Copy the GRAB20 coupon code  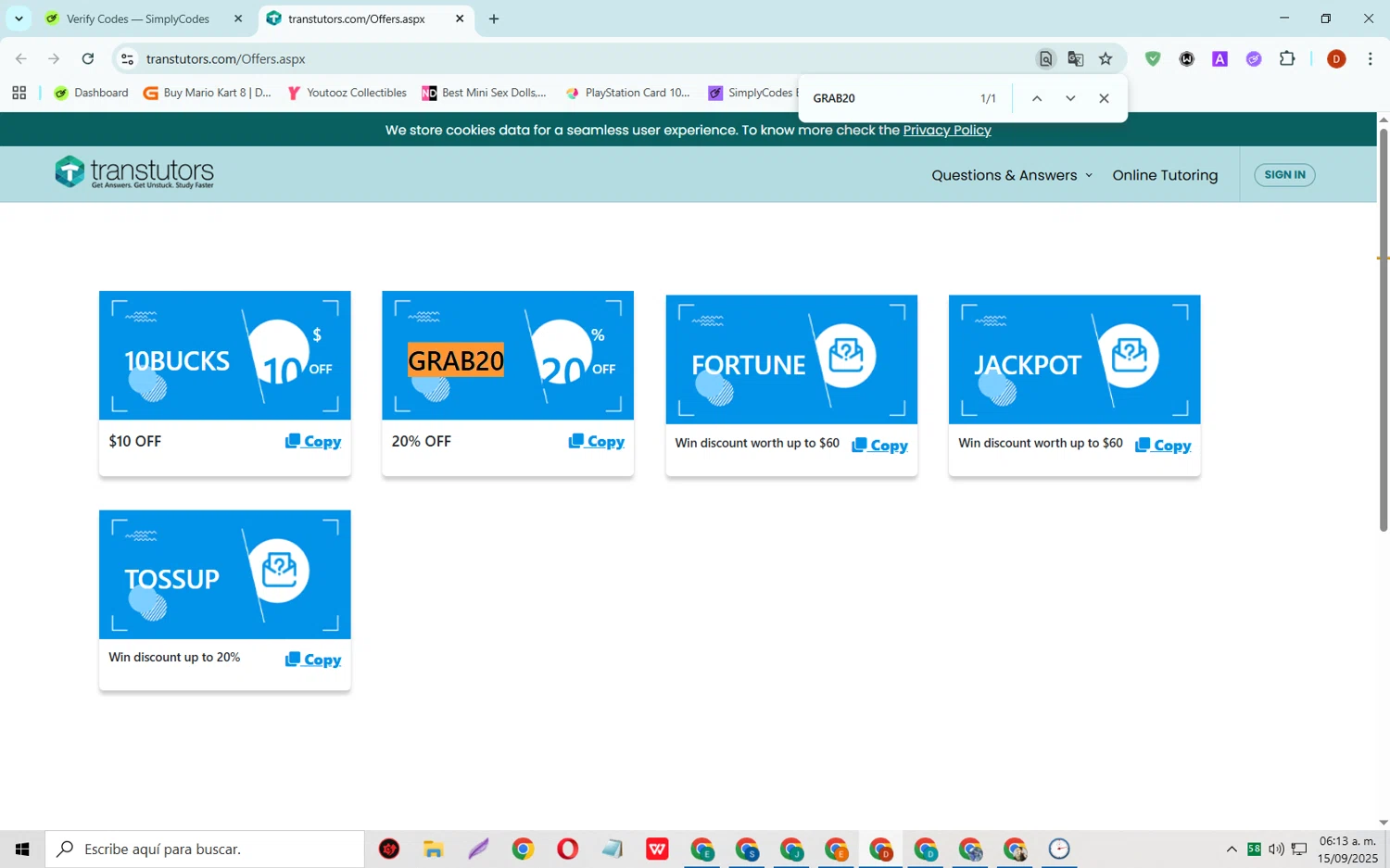[x=597, y=441]
